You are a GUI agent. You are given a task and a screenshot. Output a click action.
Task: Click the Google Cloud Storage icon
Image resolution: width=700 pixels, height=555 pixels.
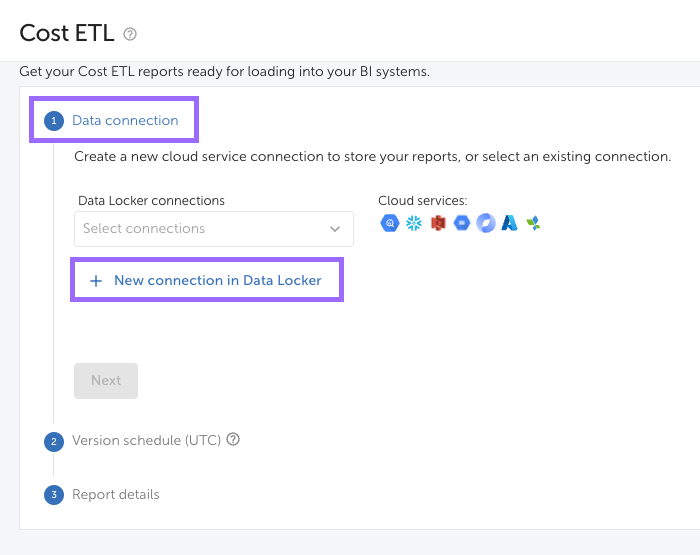(462, 223)
